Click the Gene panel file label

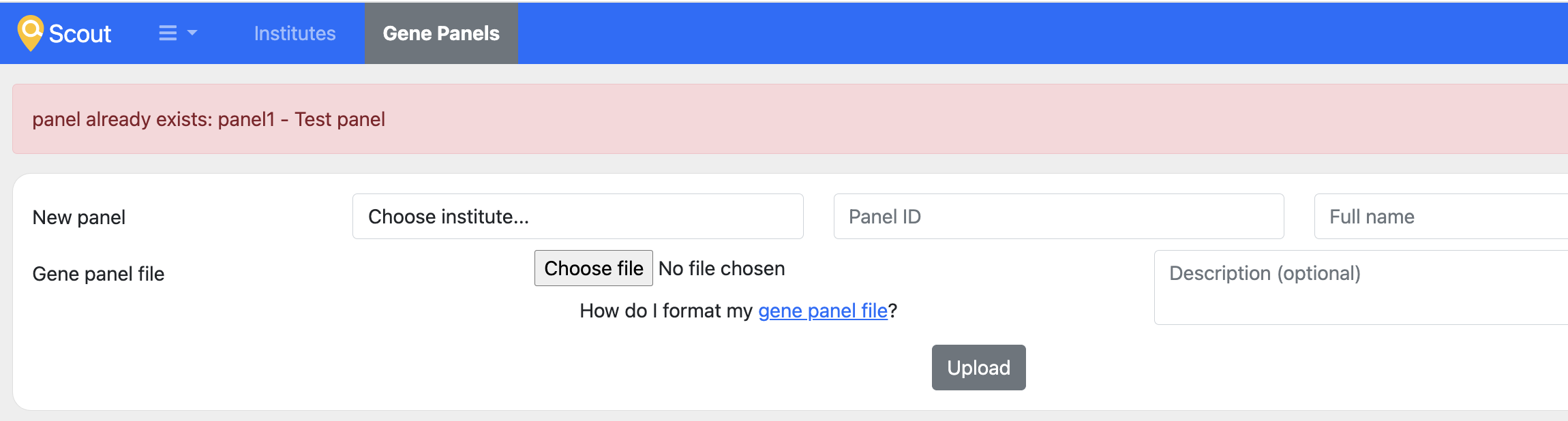99,274
